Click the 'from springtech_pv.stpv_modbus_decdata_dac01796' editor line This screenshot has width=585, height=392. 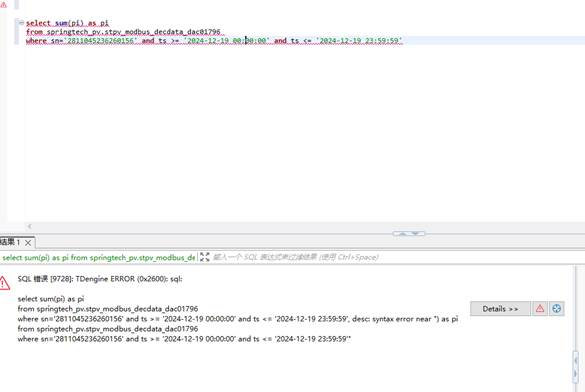(x=123, y=32)
